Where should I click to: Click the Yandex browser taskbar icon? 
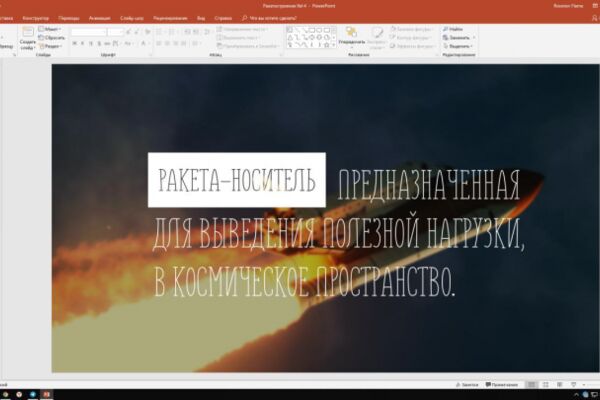click(19, 395)
